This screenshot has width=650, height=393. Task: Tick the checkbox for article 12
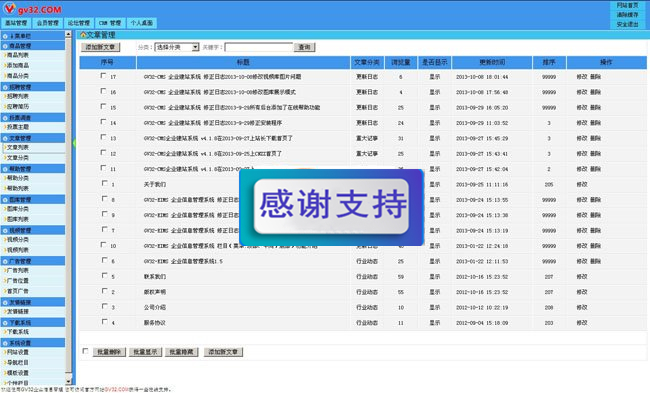click(103, 153)
